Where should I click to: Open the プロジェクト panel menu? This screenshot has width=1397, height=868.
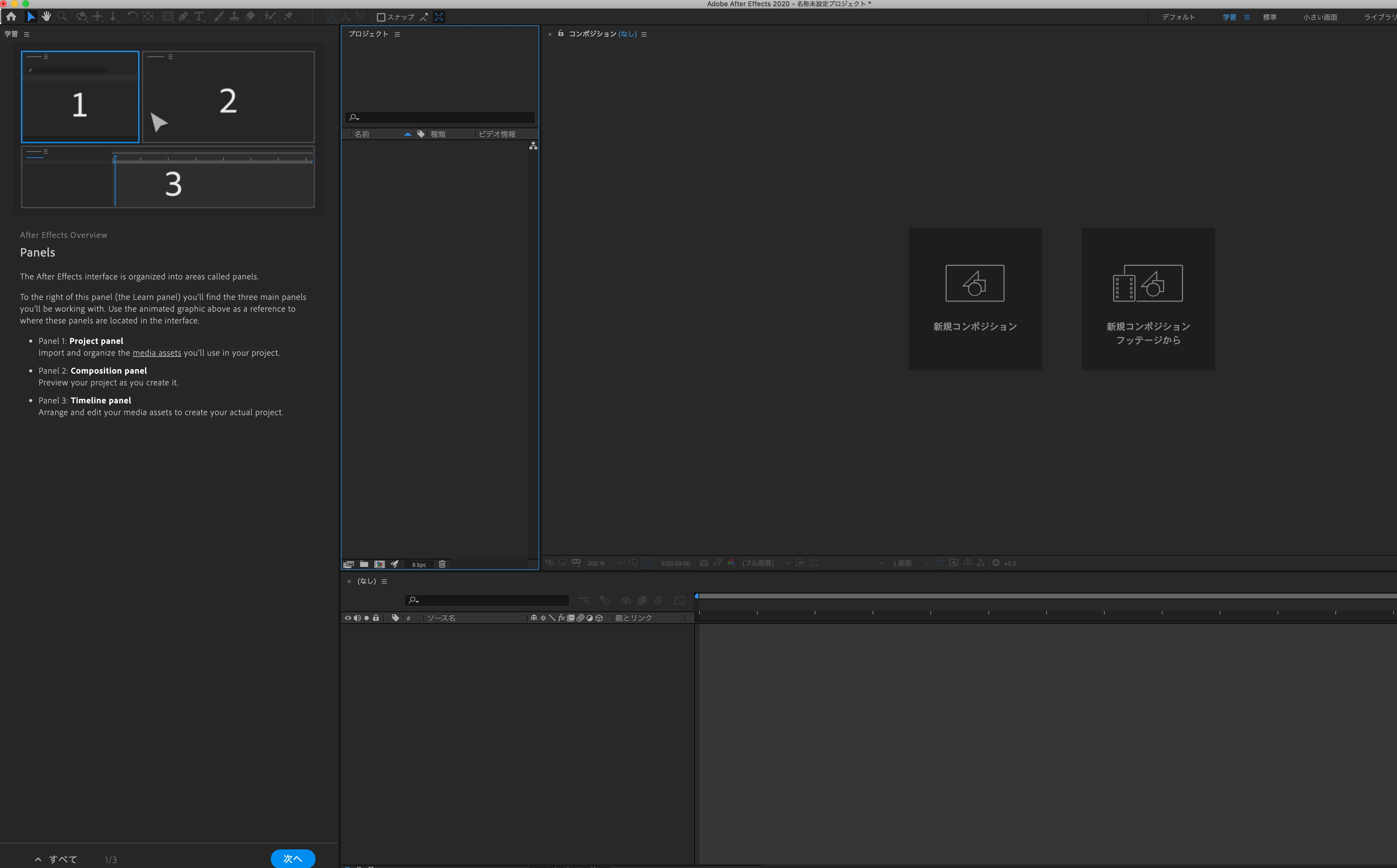pos(397,34)
